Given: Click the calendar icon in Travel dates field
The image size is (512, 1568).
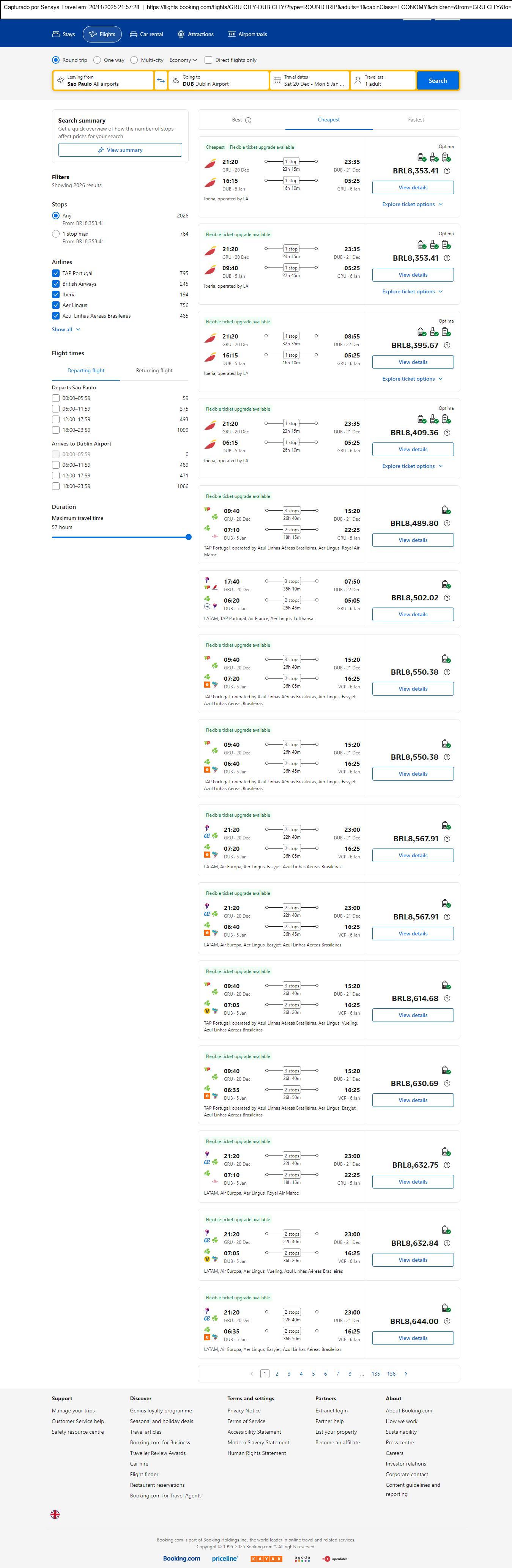Looking at the screenshot, I should coord(277,80).
